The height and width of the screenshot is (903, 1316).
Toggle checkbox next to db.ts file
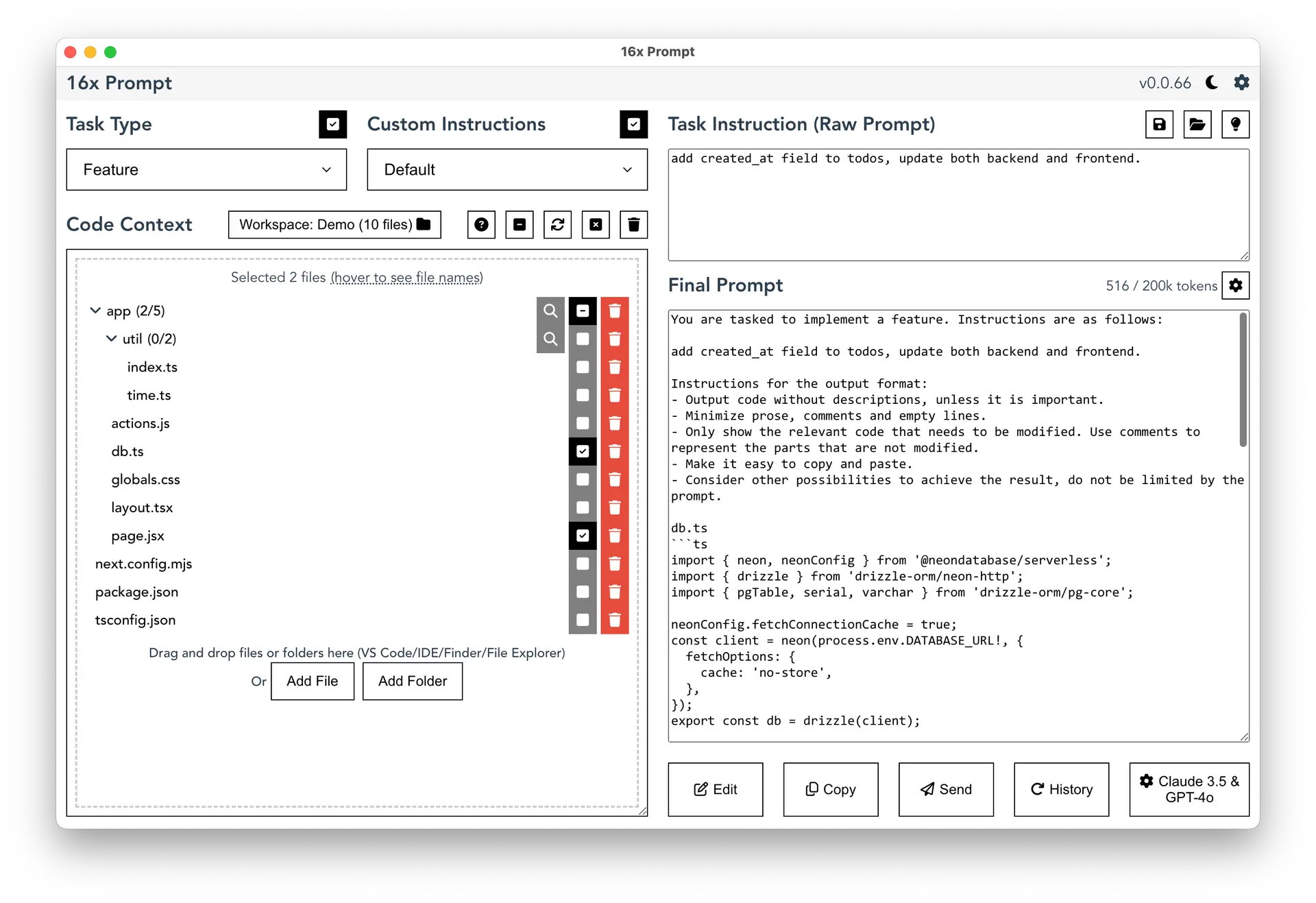tap(582, 451)
